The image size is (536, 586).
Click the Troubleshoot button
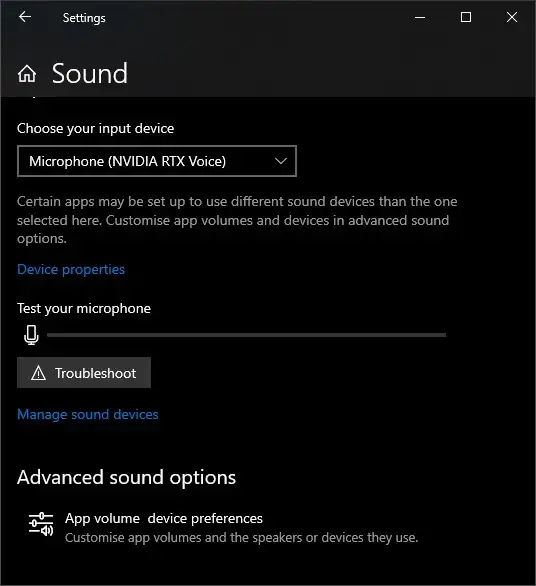(x=84, y=373)
